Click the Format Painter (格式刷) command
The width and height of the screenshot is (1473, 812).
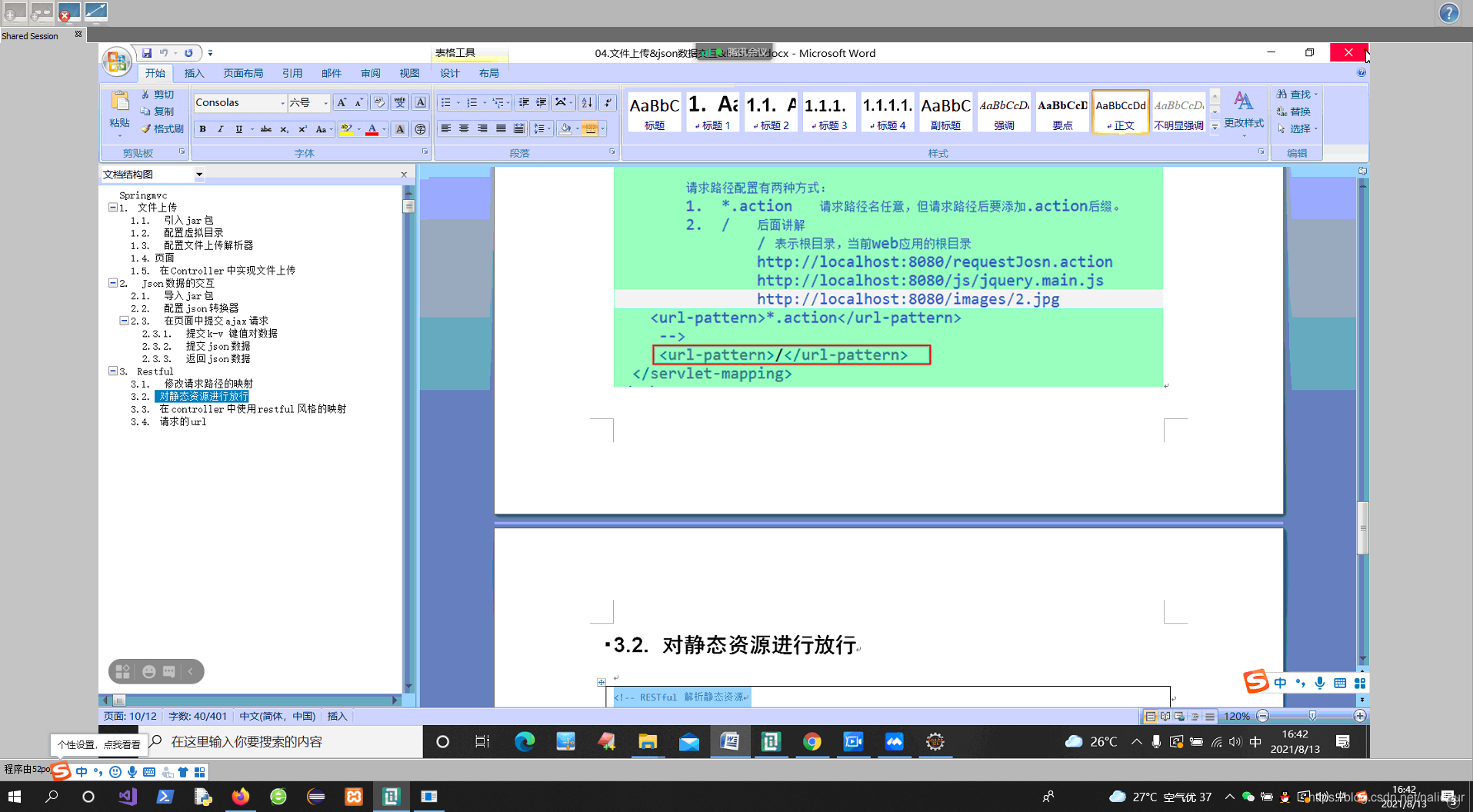coord(162,128)
